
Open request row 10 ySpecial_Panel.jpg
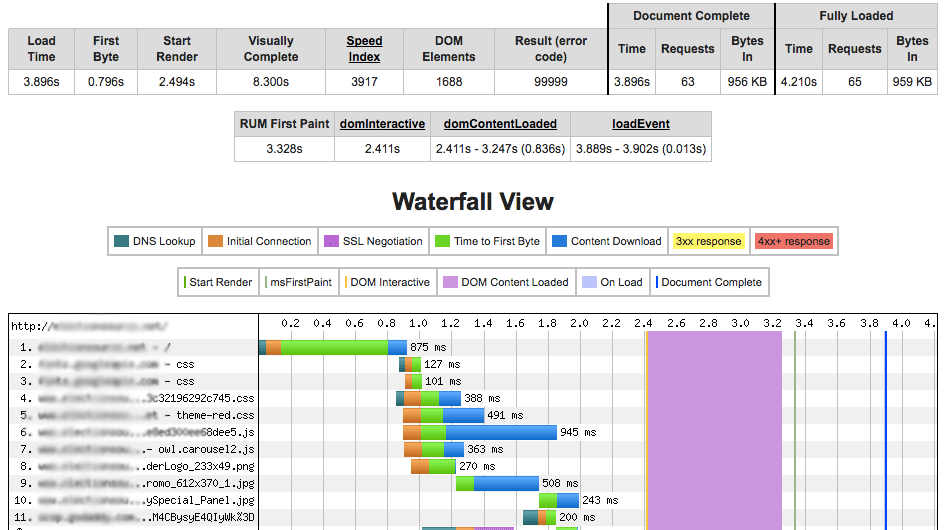134,500
